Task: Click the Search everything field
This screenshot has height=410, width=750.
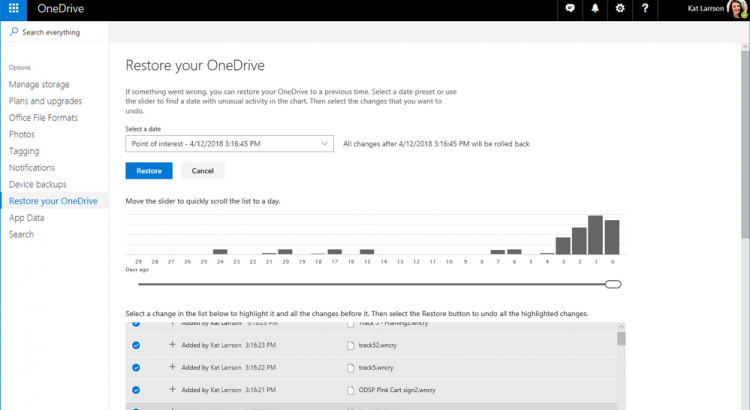Action: pyautogui.click(x=54, y=32)
